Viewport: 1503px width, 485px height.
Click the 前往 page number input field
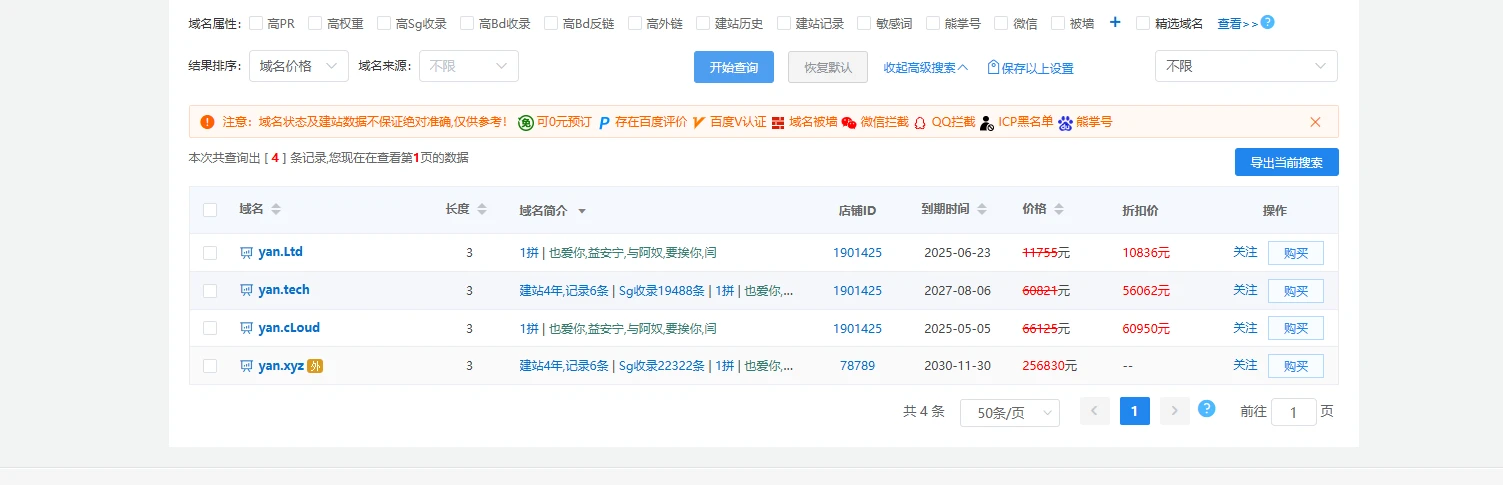pos(1293,412)
